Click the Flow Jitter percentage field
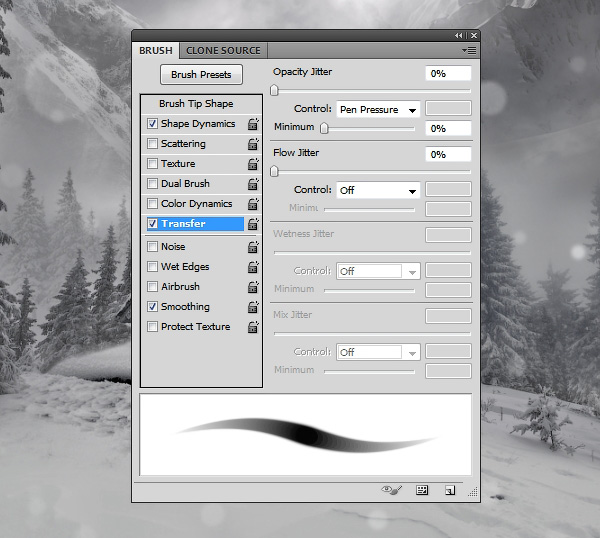 click(448, 154)
